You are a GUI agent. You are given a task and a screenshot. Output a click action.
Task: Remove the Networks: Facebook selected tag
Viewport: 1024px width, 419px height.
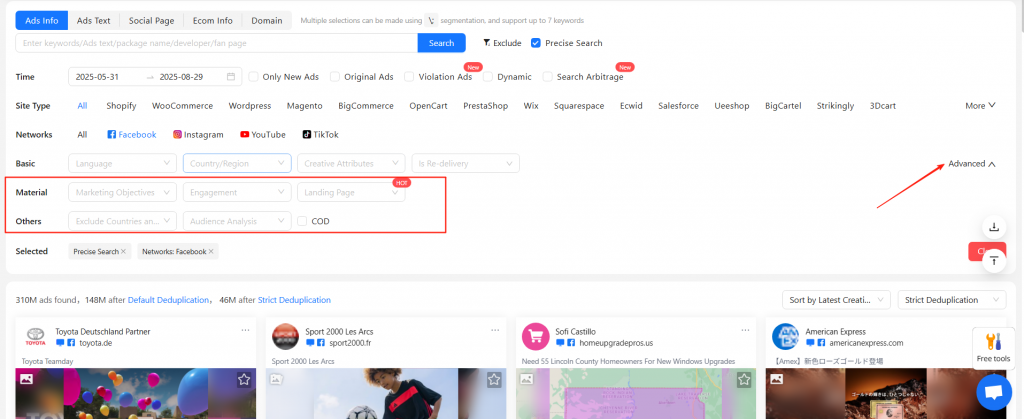tap(211, 251)
